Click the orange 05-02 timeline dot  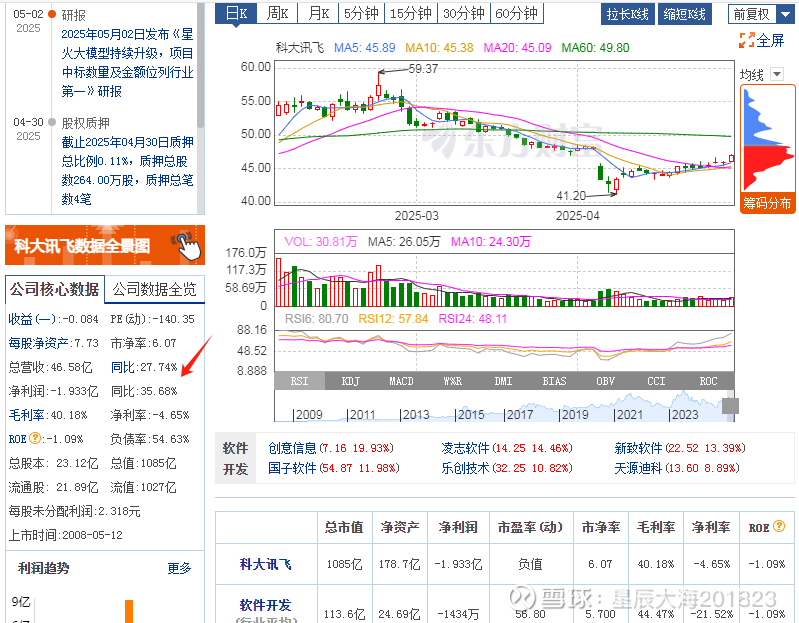[51, 14]
